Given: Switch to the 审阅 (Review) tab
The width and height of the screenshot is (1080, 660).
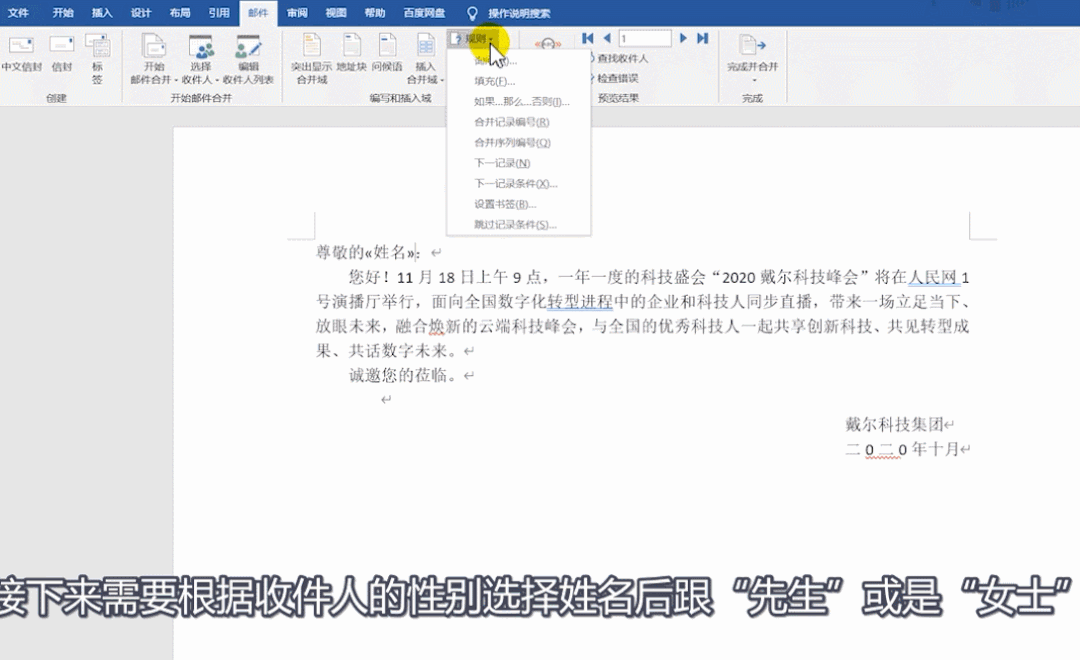Looking at the screenshot, I should pos(297,13).
